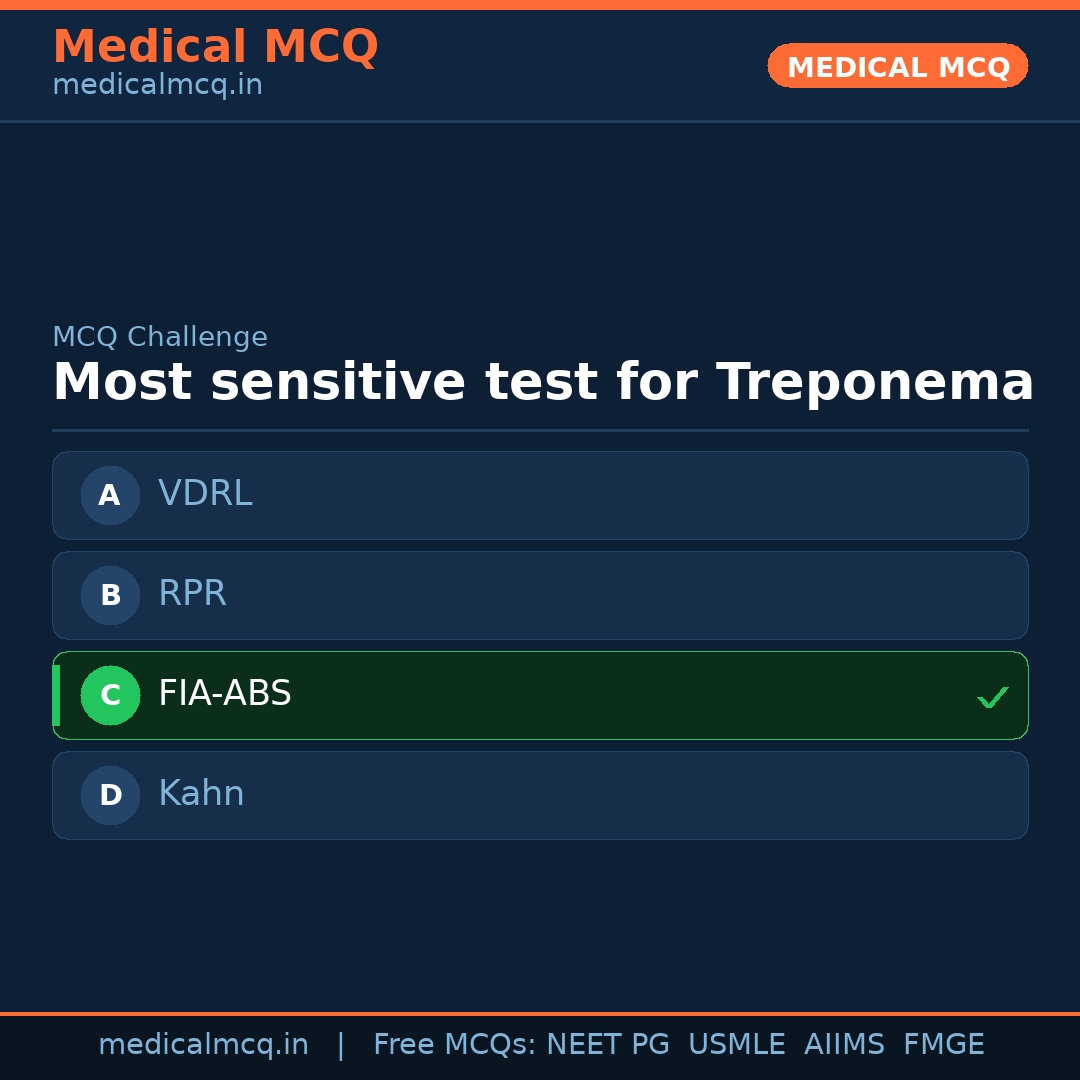Select USMLE in the footer
Viewport: 1080px width, 1080px height.
pyautogui.click(x=736, y=1045)
